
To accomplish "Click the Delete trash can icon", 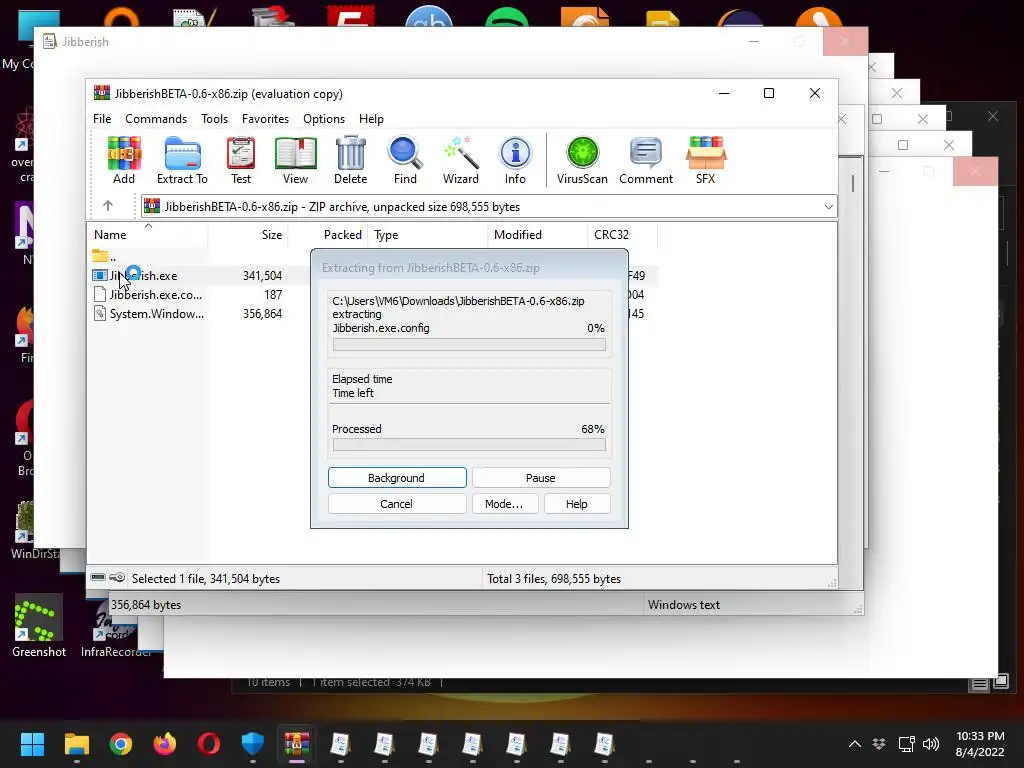I will tap(351, 160).
